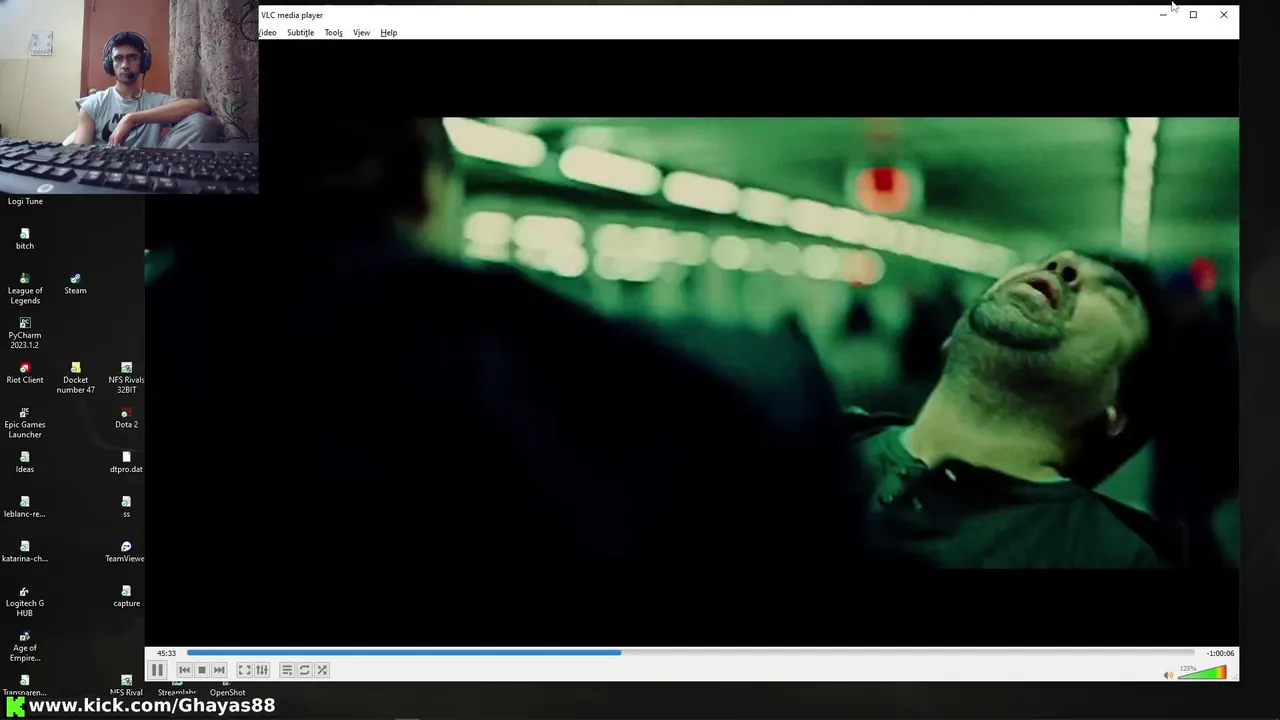Select the NFS Rivals 32BIT desktop icon

126,377
